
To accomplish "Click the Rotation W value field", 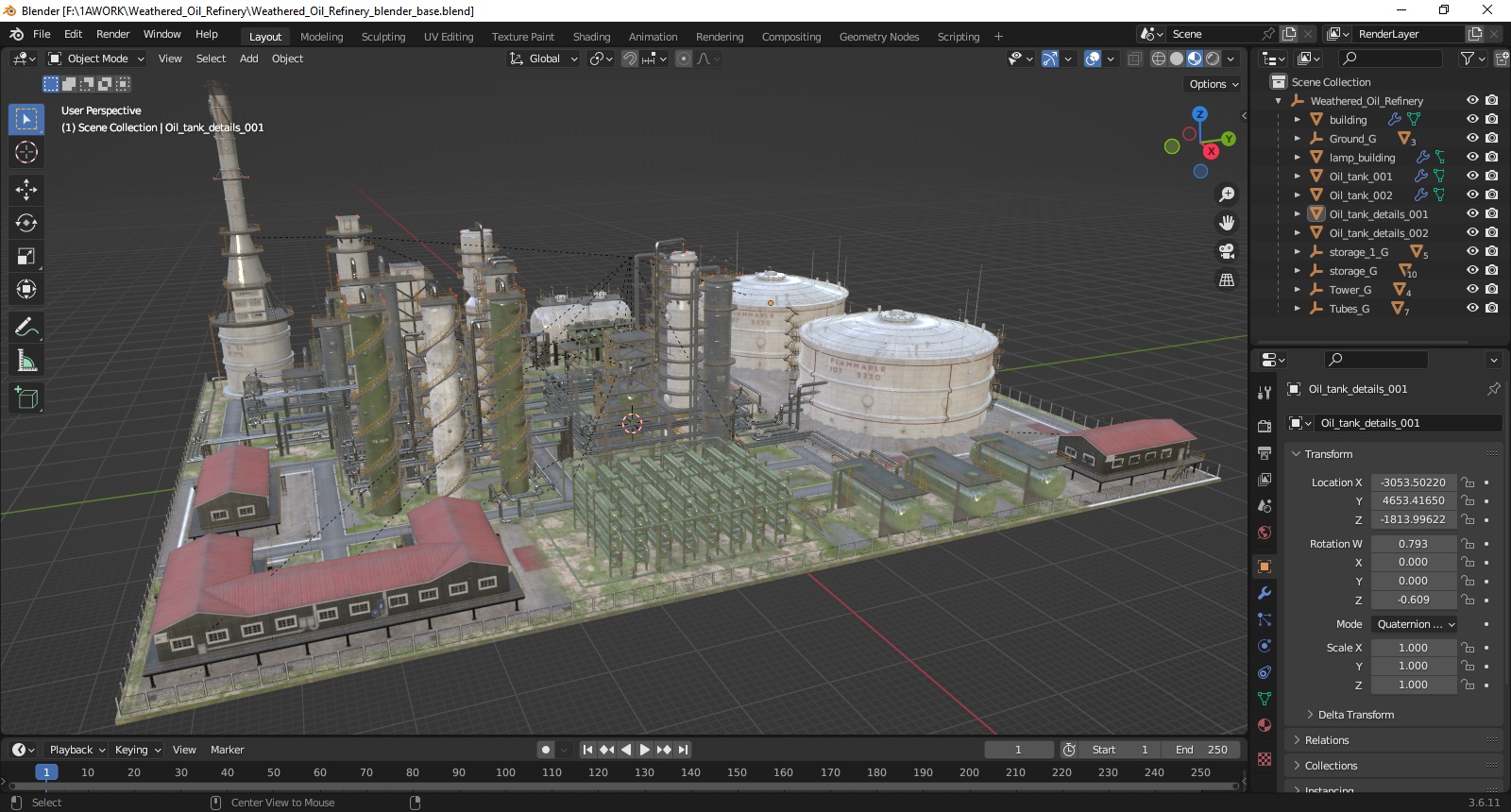I will pyautogui.click(x=1413, y=544).
